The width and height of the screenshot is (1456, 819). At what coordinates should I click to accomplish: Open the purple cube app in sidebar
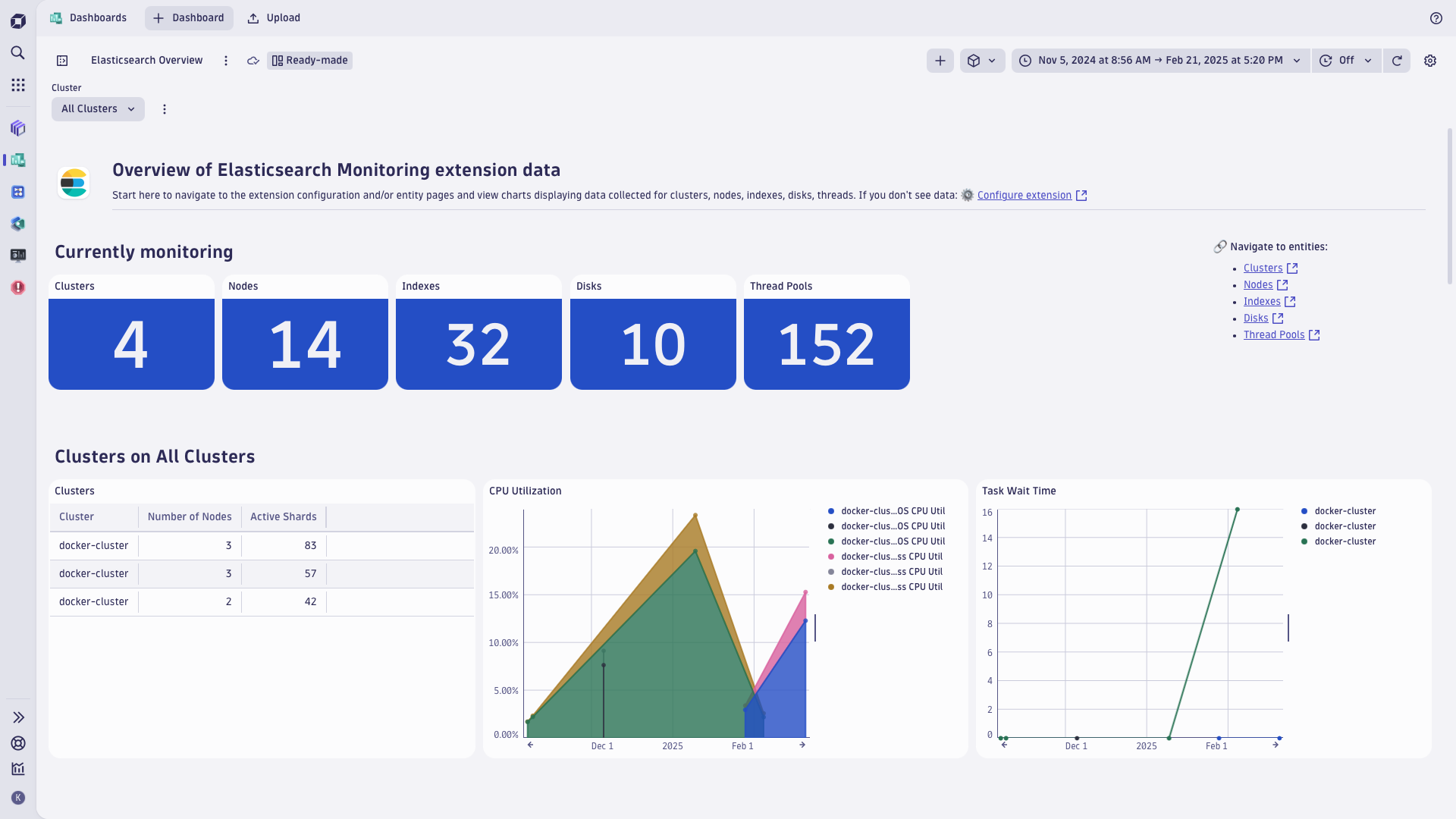click(18, 128)
